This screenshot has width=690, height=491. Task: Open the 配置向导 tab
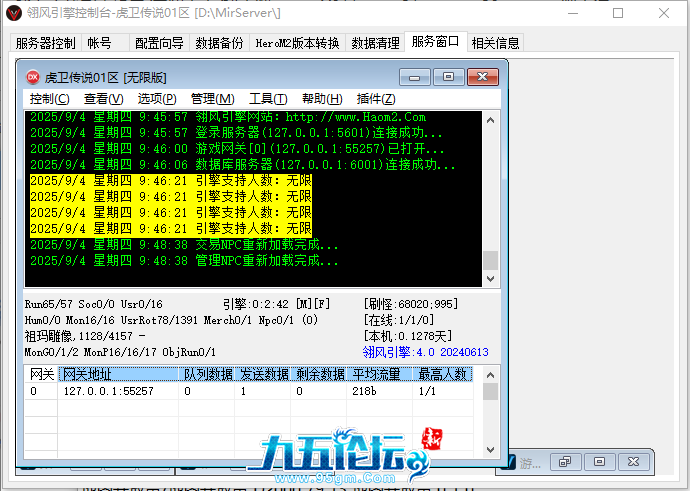tap(159, 43)
